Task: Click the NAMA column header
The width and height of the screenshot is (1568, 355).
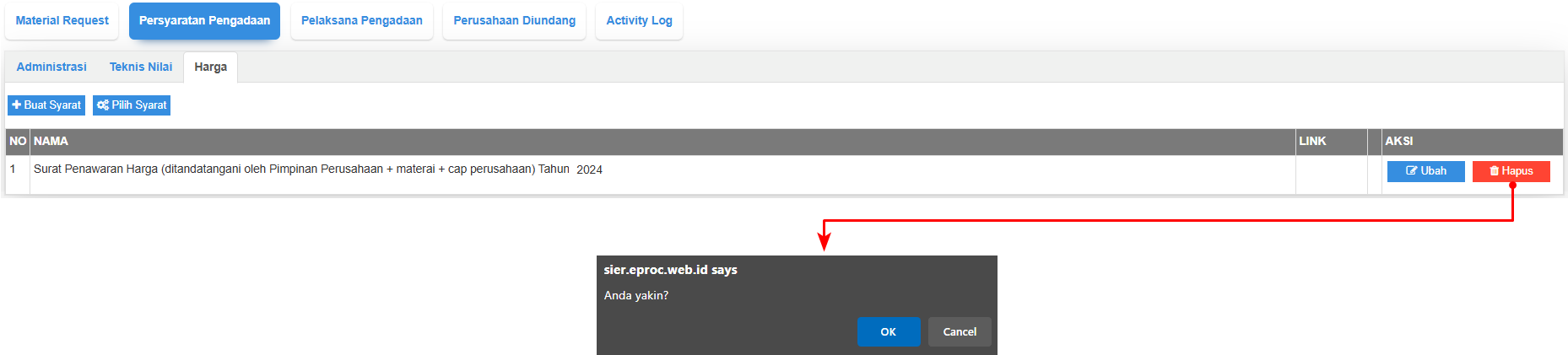Action: (x=51, y=142)
